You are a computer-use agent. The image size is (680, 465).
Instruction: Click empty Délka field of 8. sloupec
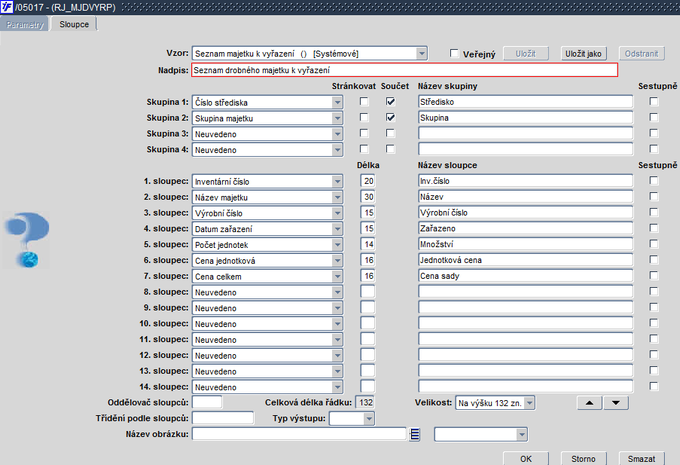click(x=368, y=292)
